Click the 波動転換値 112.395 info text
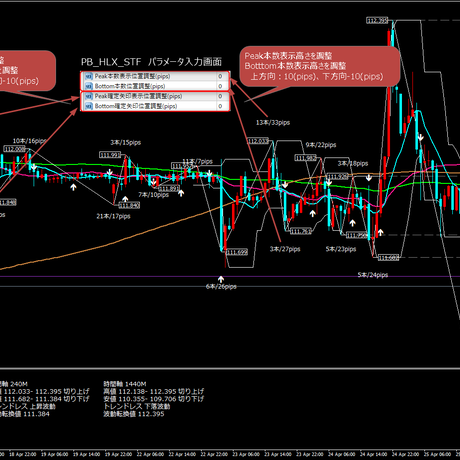 click(x=134, y=414)
